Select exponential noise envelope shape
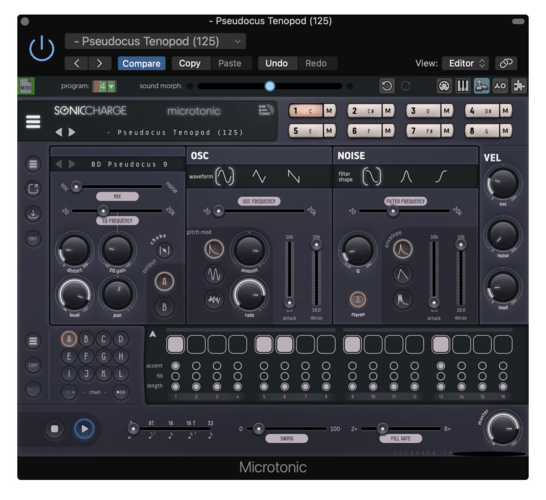This screenshot has height=500, width=546. click(x=403, y=249)
